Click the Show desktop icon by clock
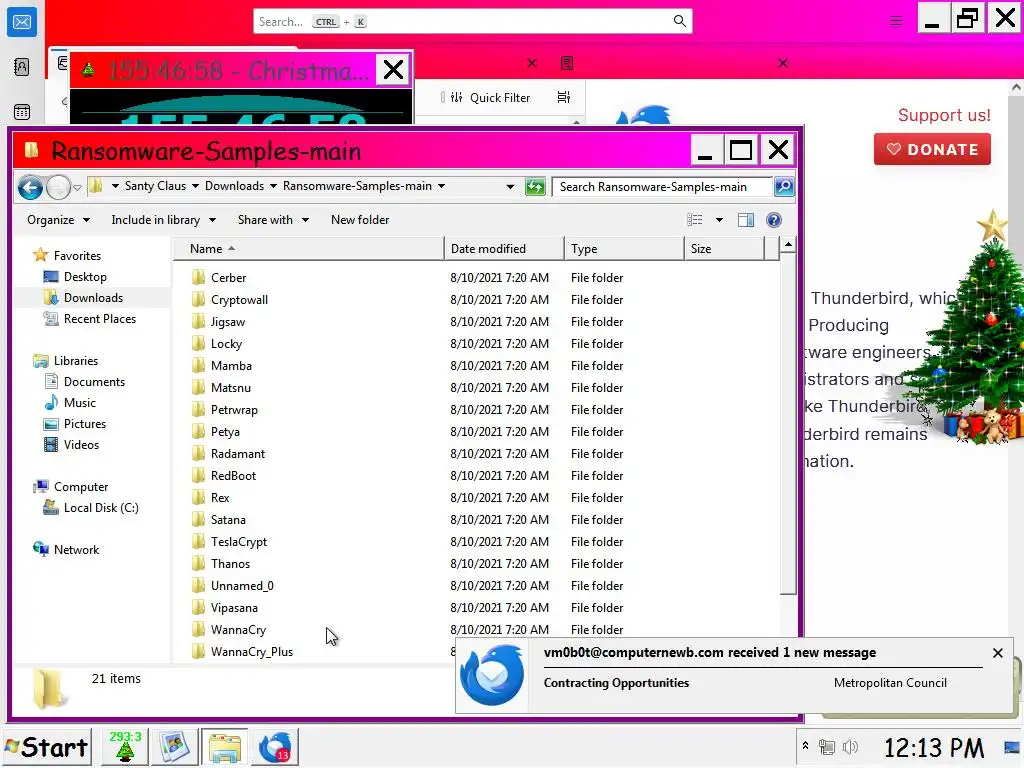The height and width of the screenshot is (768, 1024). click(1012, 747)
